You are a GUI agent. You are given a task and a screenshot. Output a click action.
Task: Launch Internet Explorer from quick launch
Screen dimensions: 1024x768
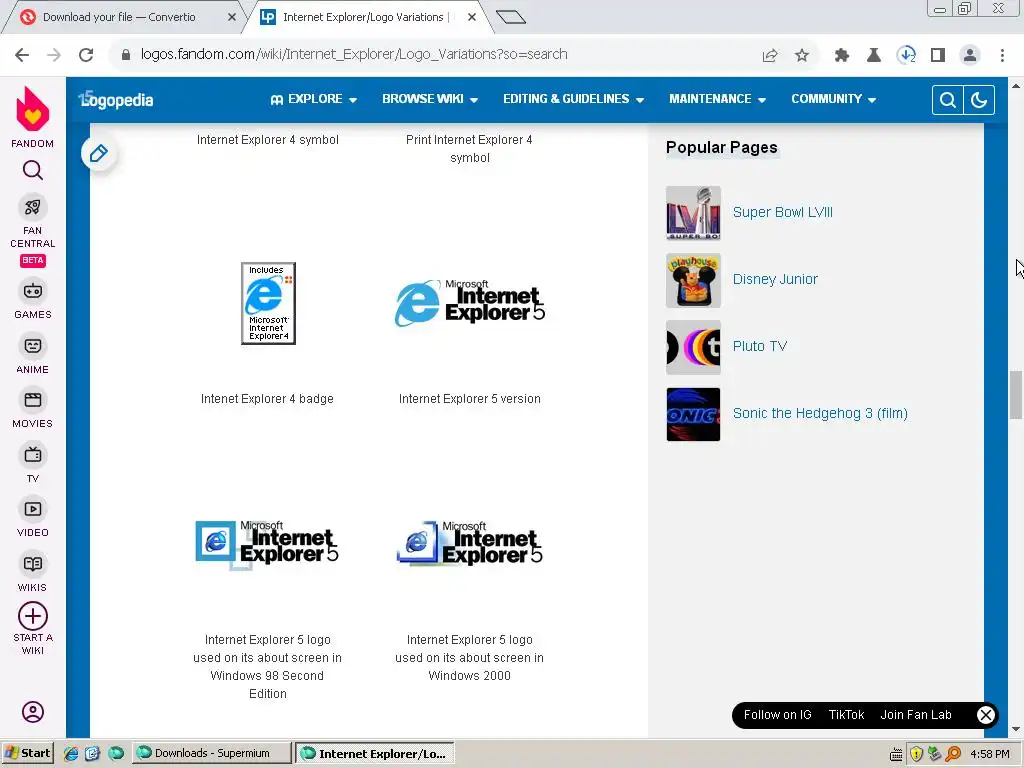71,754
